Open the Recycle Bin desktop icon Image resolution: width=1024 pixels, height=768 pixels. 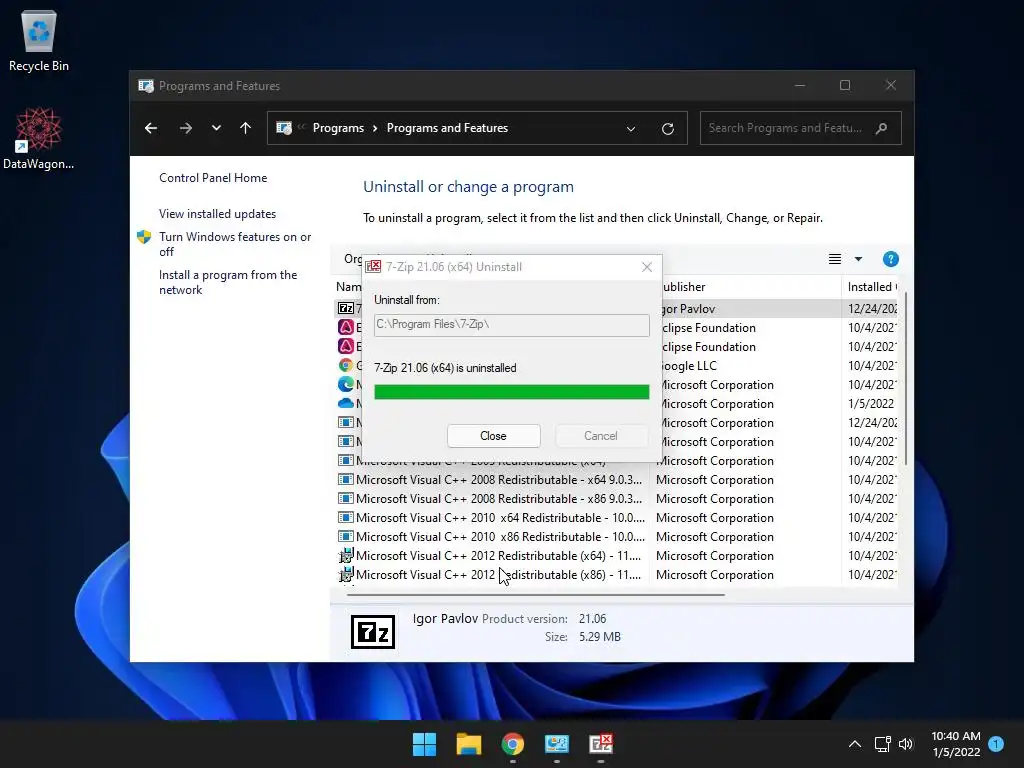click(x=39, y=40)
